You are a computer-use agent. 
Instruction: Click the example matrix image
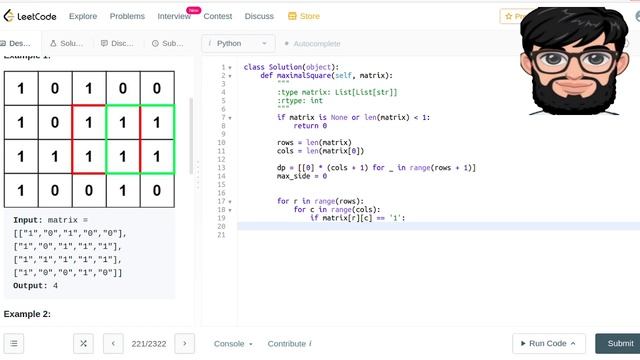89,139
